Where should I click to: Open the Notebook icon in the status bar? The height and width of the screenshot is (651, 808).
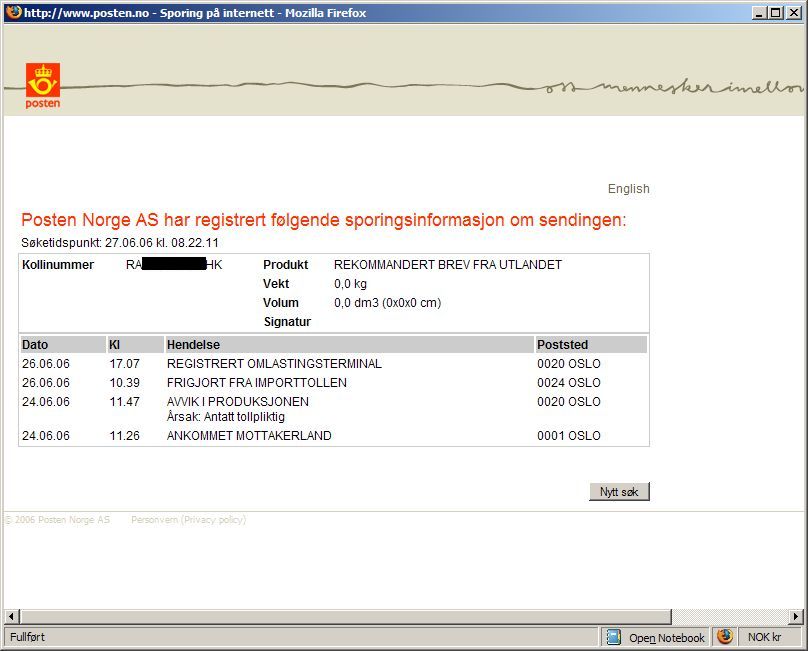613,637
